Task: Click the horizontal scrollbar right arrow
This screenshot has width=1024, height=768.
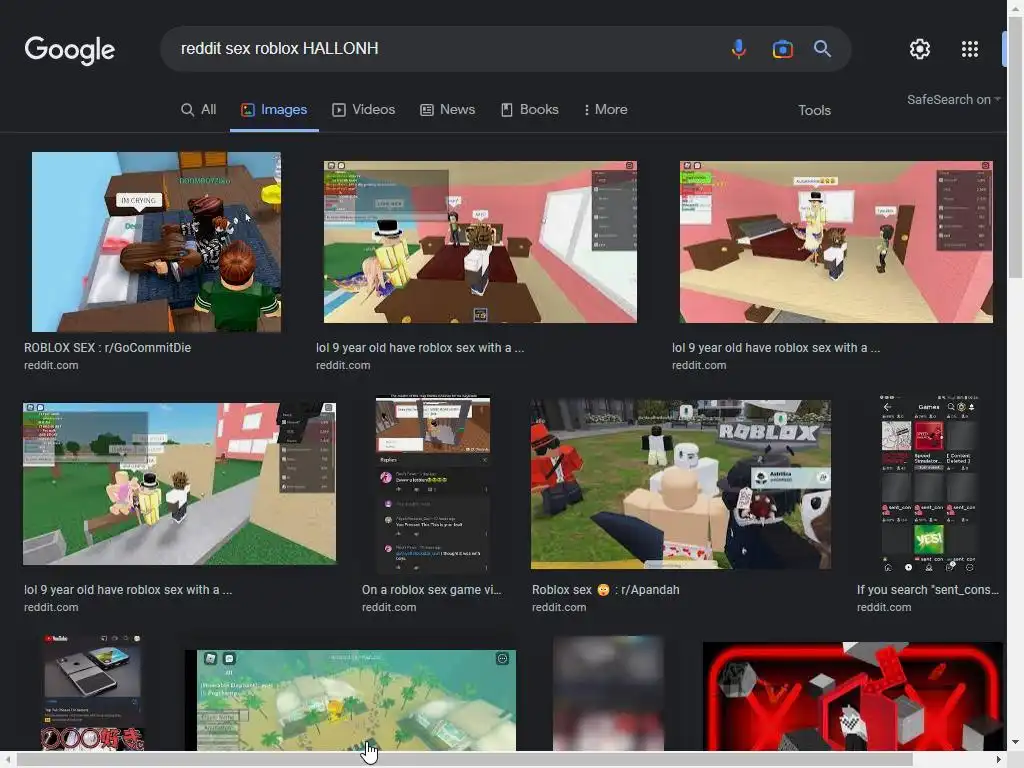Action: tap(999, 760)
